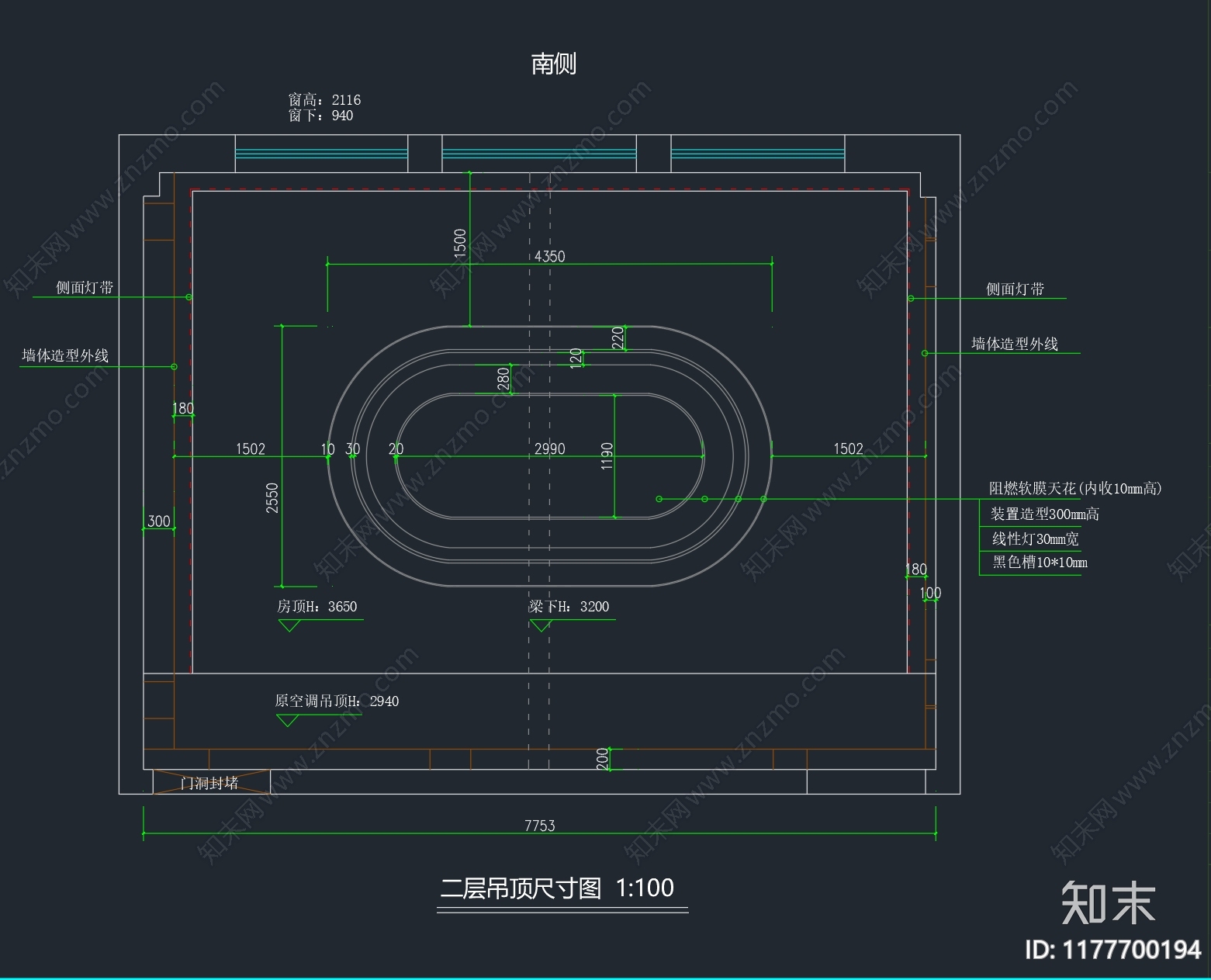
Task: Click the 阻燃软膜天花 leader note
Action: coord(1075,488)
